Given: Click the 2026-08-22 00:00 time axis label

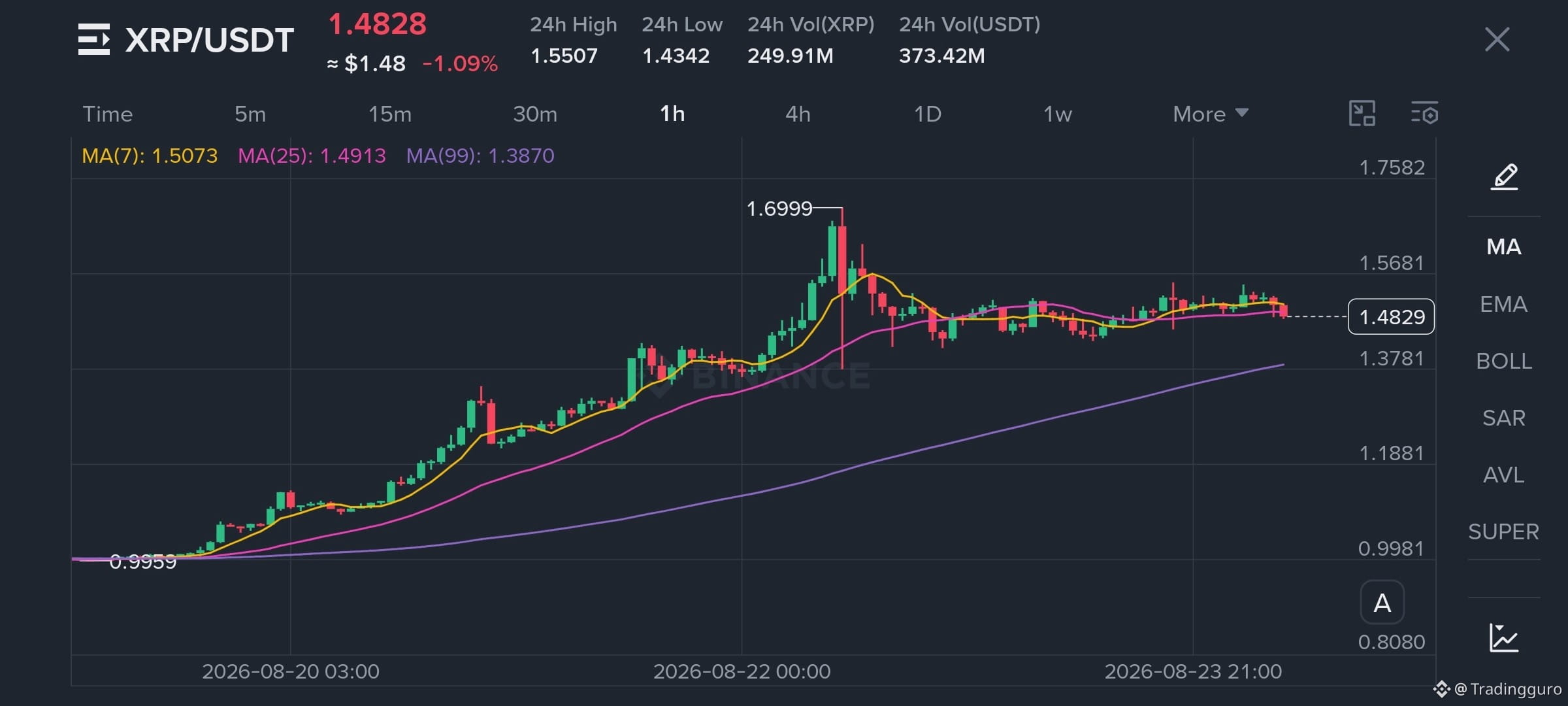Looking at the screenshot, I should pyautogui.click(x=742, y=671).
